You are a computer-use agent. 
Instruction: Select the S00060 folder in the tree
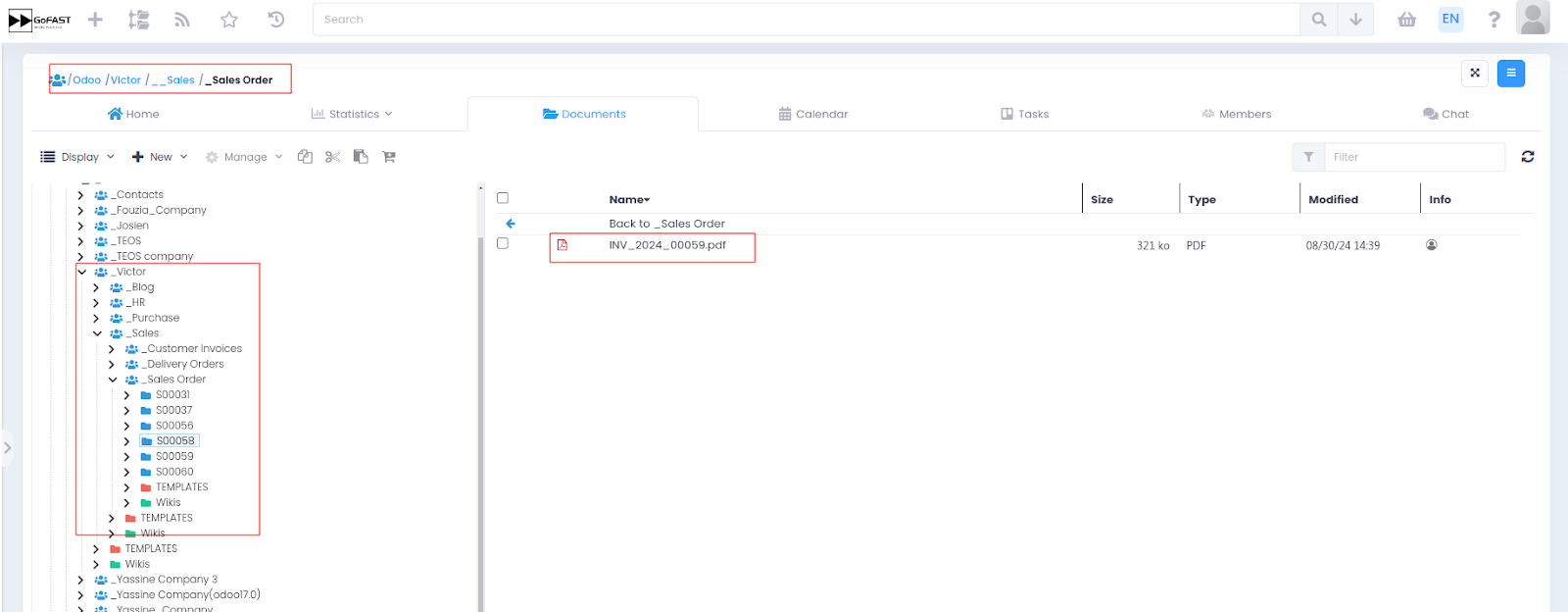pyautogui.click(x=174, y=472)
